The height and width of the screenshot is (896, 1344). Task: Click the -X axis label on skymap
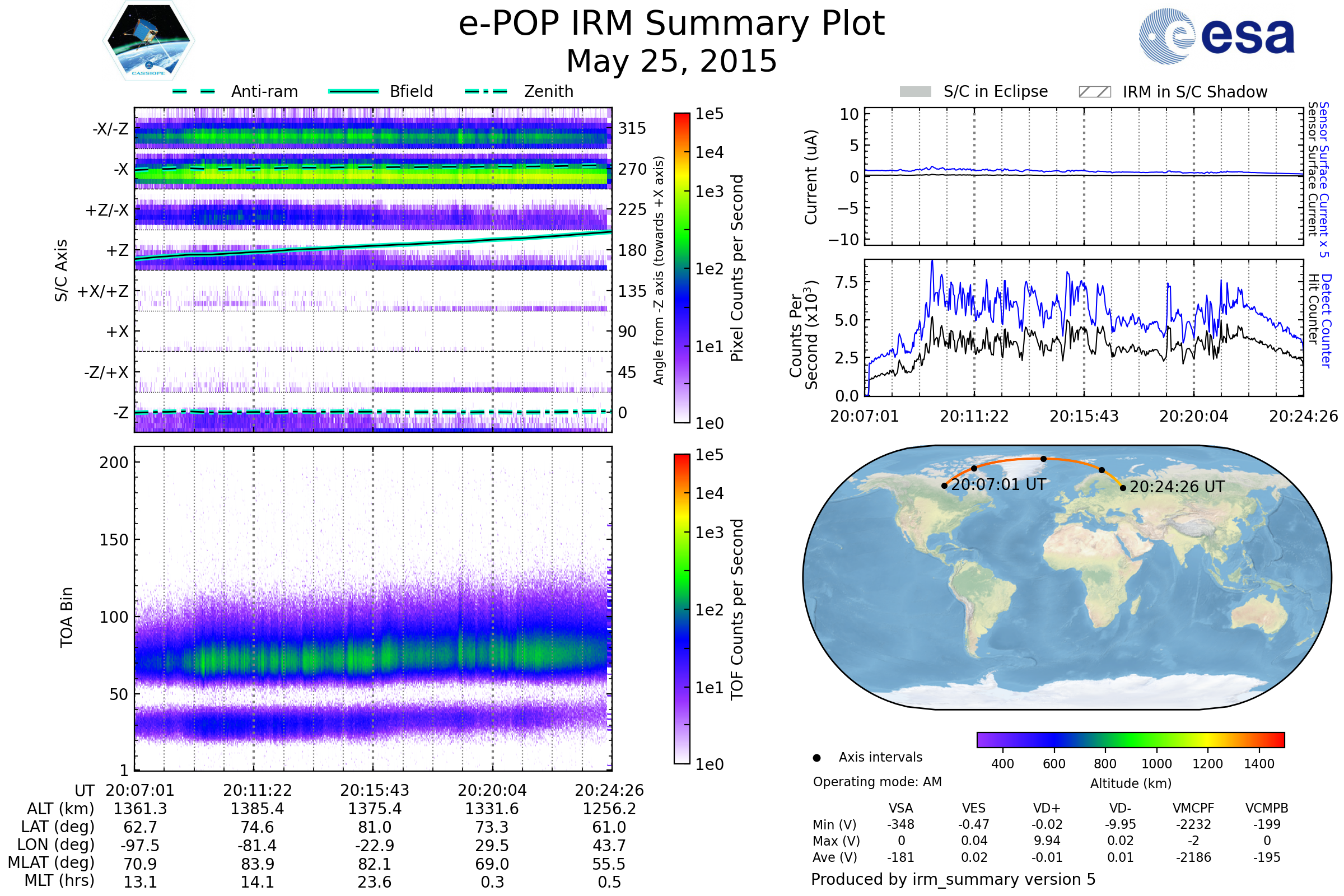click(x=120, y=169)
